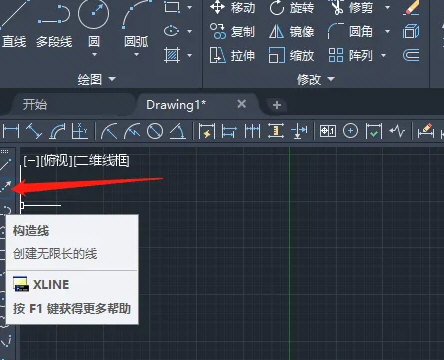Select the Angular dimension tool
The width and height of the screenshot is (444, 360).
coord(178,131)
